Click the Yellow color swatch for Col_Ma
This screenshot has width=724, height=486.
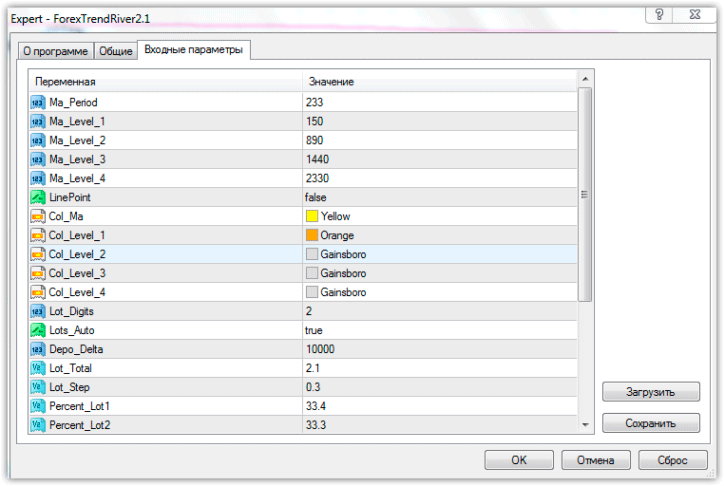click(312, 216)
